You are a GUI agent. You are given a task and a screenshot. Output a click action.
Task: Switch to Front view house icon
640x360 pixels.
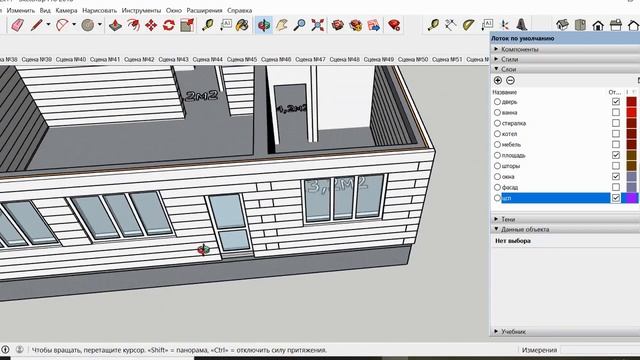pyautogui.click(x=598, y=25)
